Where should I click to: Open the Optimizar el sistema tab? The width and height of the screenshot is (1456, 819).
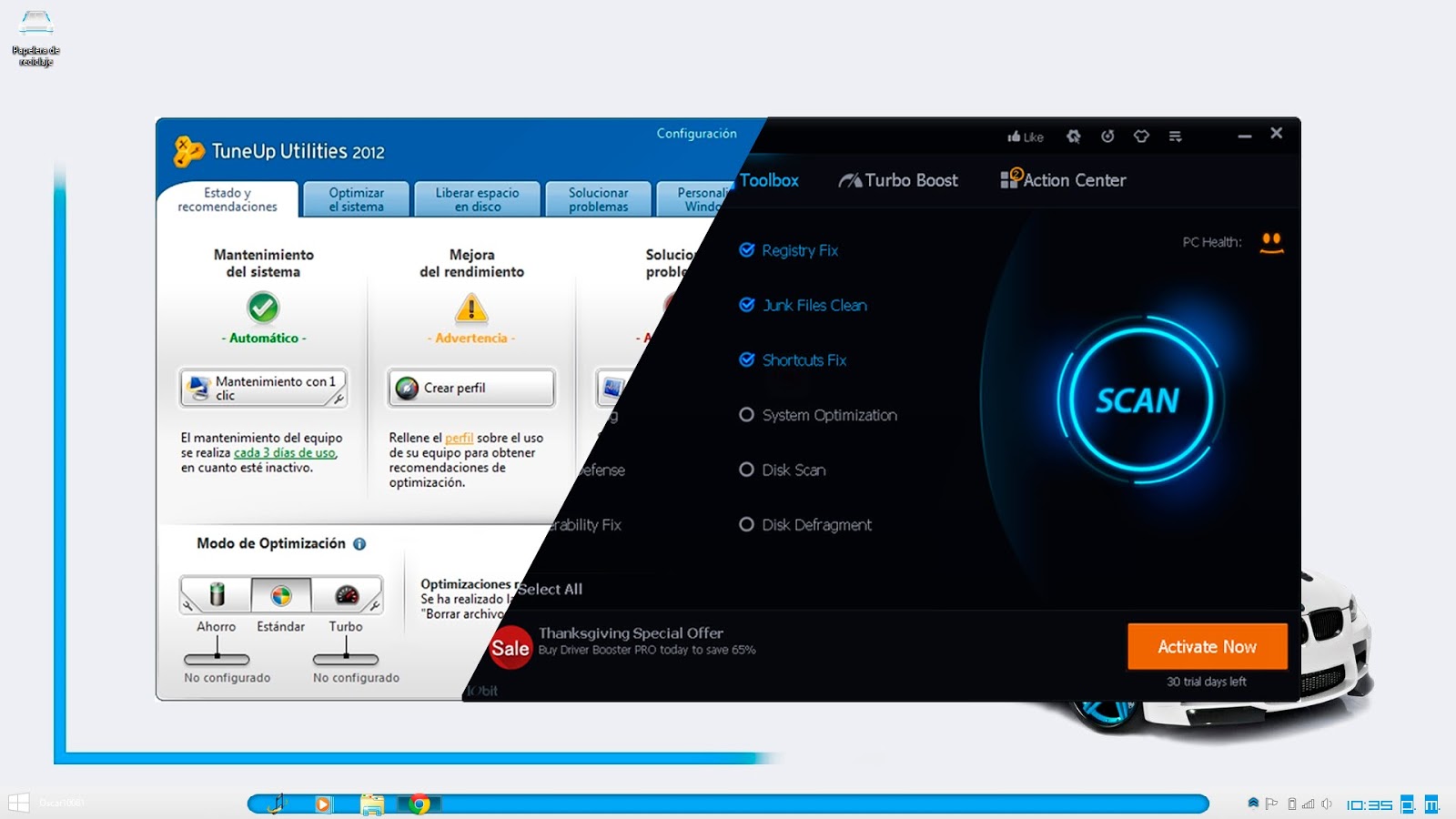[356, 199]
